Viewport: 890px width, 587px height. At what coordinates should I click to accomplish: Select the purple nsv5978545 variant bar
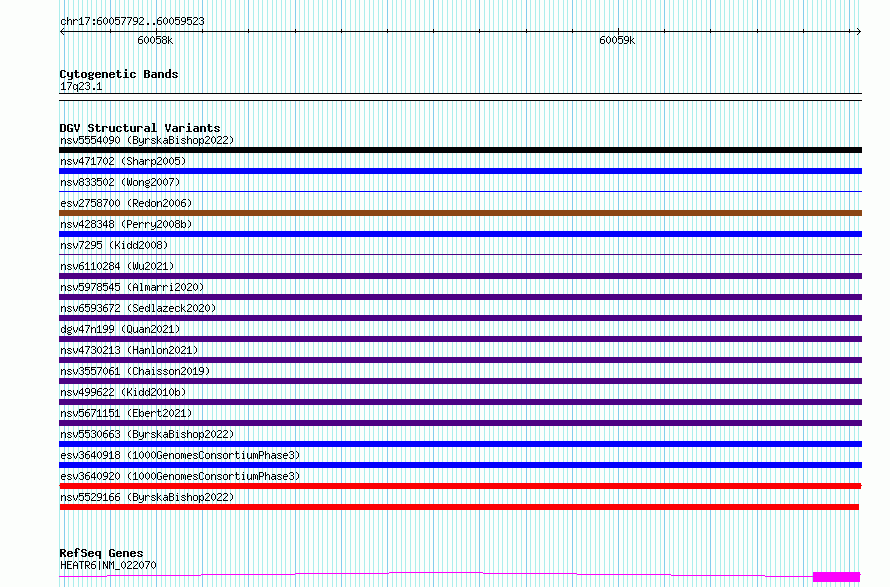click(x=460, y=297)
